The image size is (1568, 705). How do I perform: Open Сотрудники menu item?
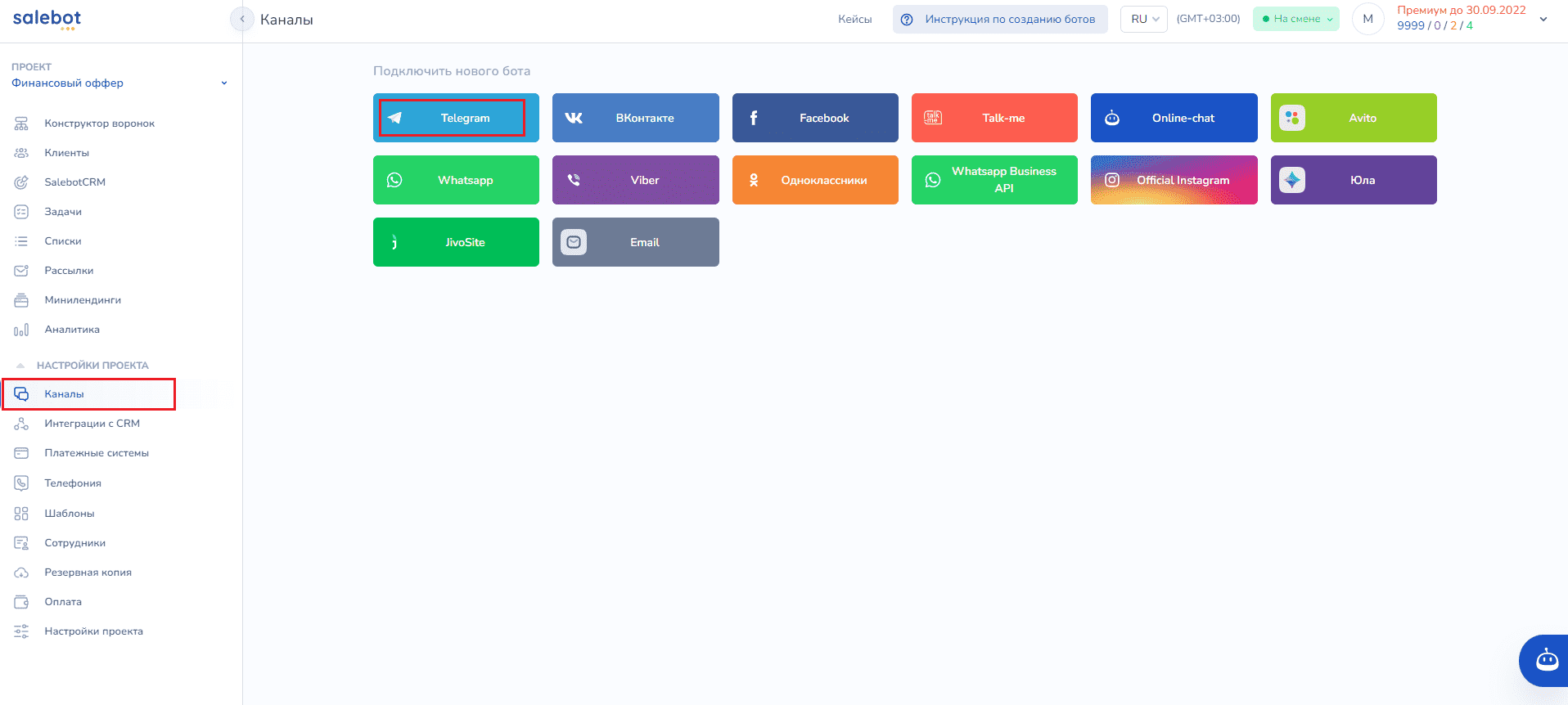(75, 543)
